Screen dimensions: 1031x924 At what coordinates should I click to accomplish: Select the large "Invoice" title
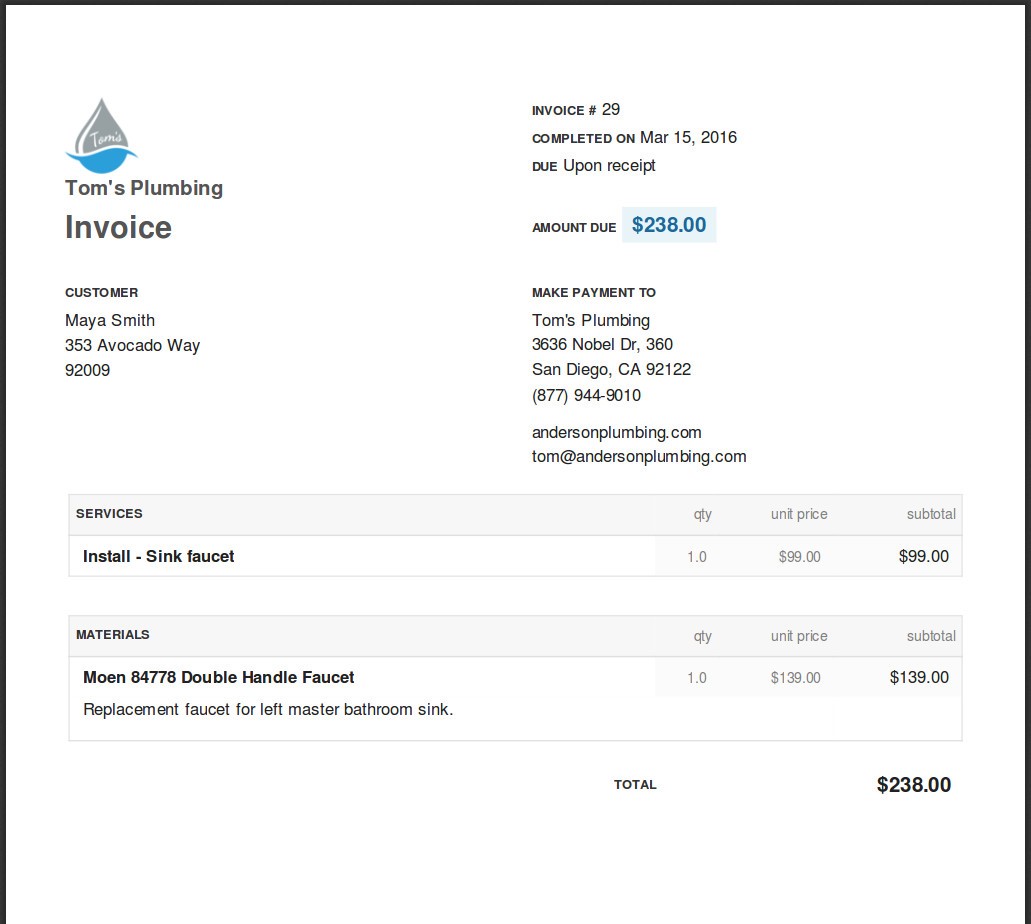[118, 228]
